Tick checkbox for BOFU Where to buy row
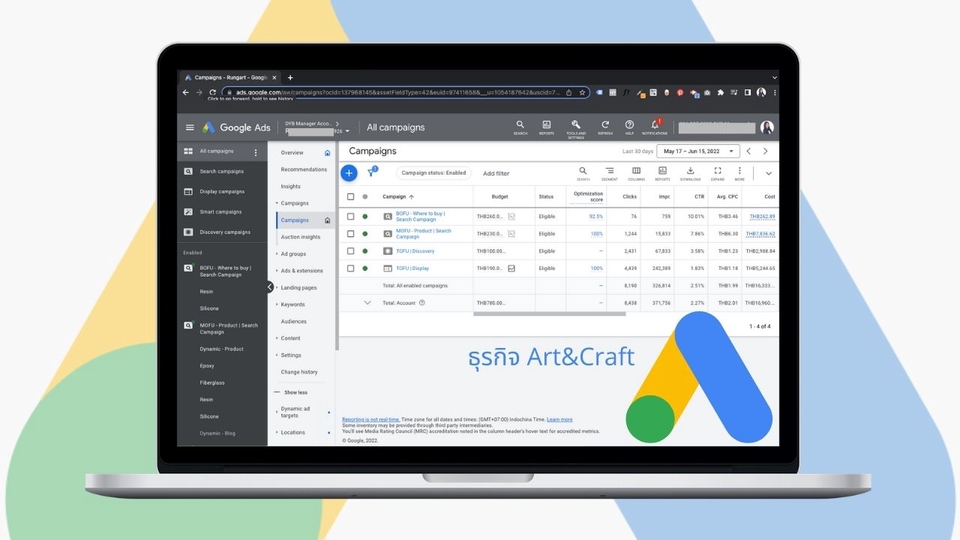Screen dimensions: 960x540 point(351,216)
